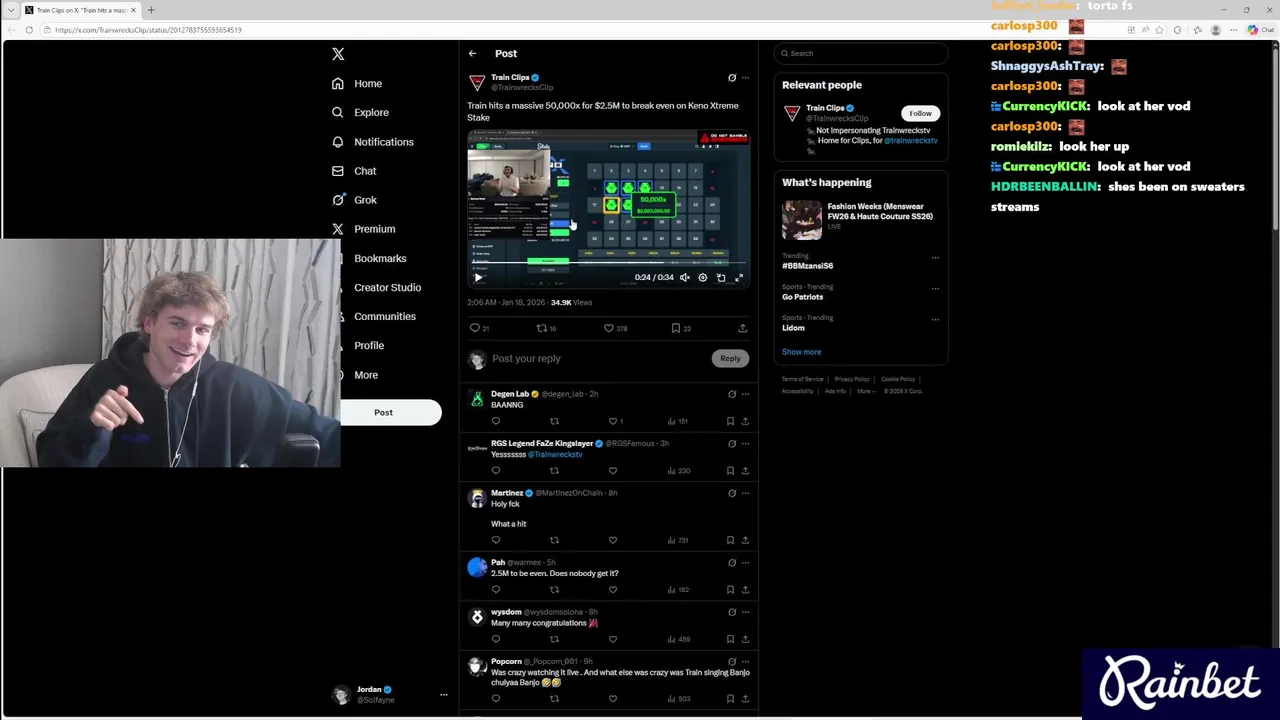Click the browser address bar

click(580, 30)
